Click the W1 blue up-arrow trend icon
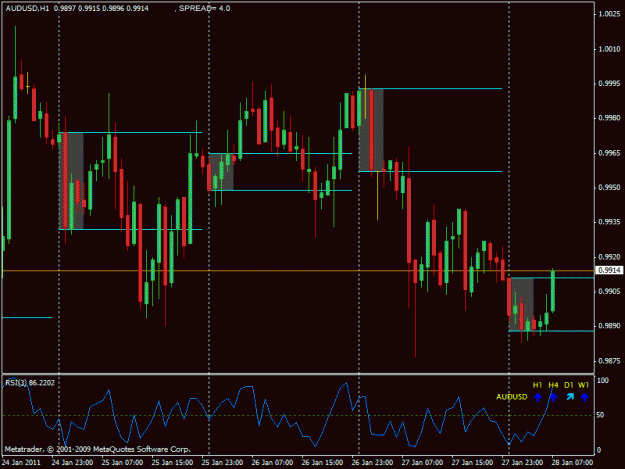 pyautogui.click(x=584, y=397)
